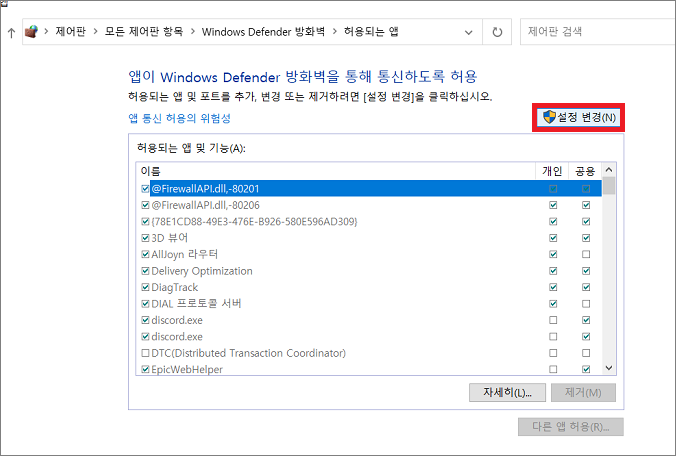Open the address bar history dropdown arrow
The image size is (676, 456).
(x=468, y=32)
